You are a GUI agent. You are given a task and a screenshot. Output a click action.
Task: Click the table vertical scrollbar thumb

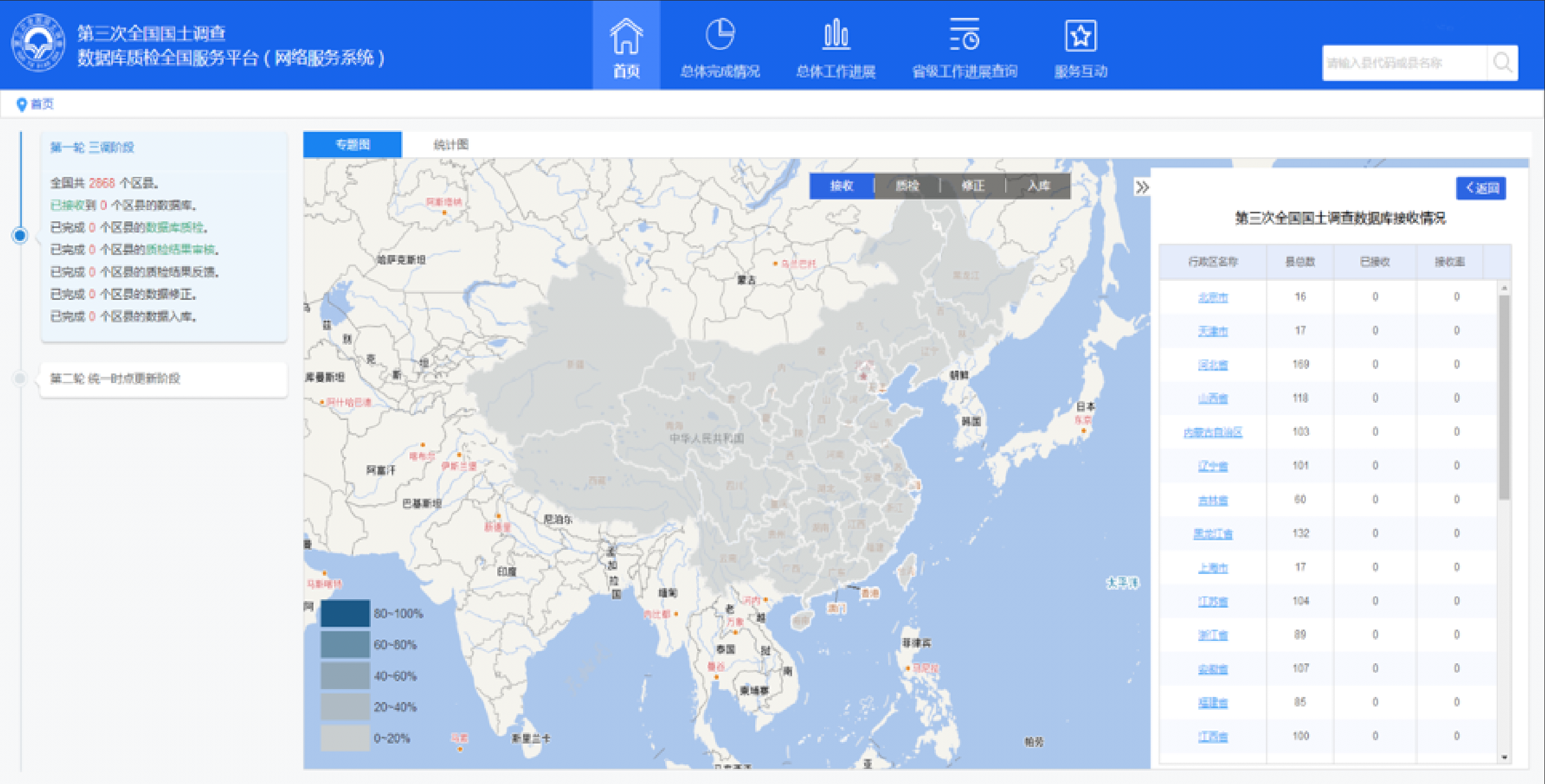tap(1504, 397)
